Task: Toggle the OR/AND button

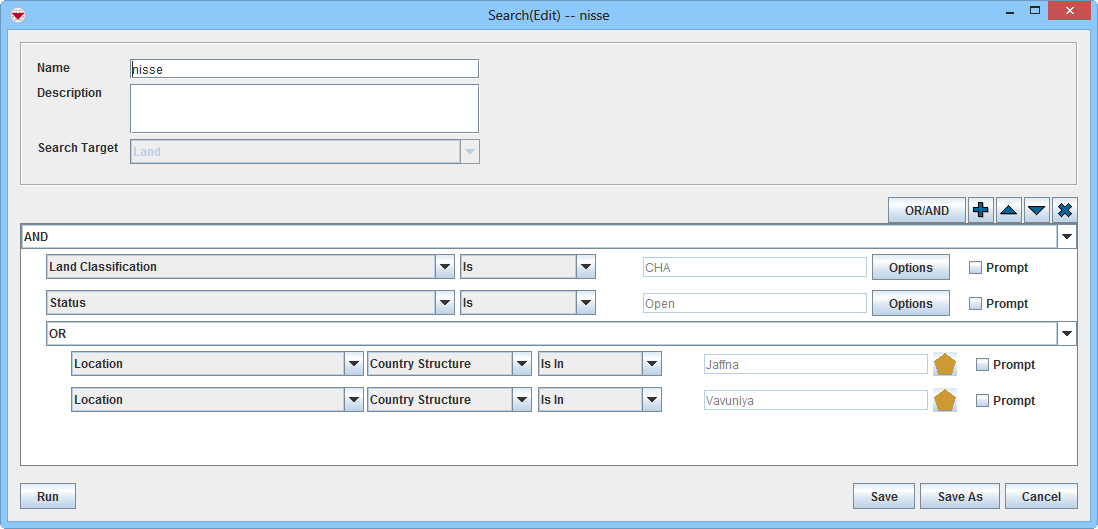Action: pos(926,210)
